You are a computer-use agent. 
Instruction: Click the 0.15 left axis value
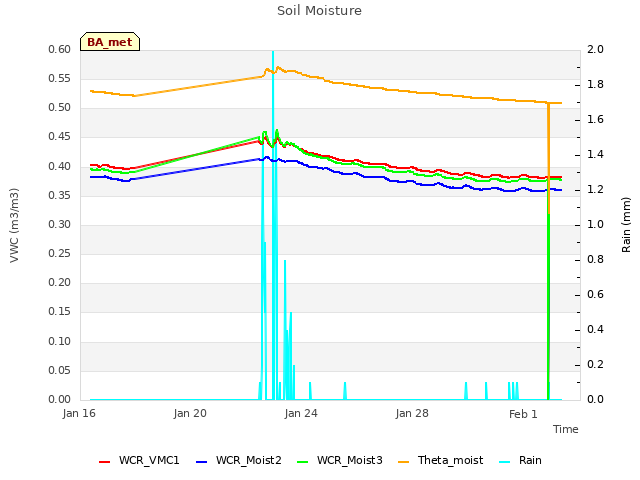(60, 312)
